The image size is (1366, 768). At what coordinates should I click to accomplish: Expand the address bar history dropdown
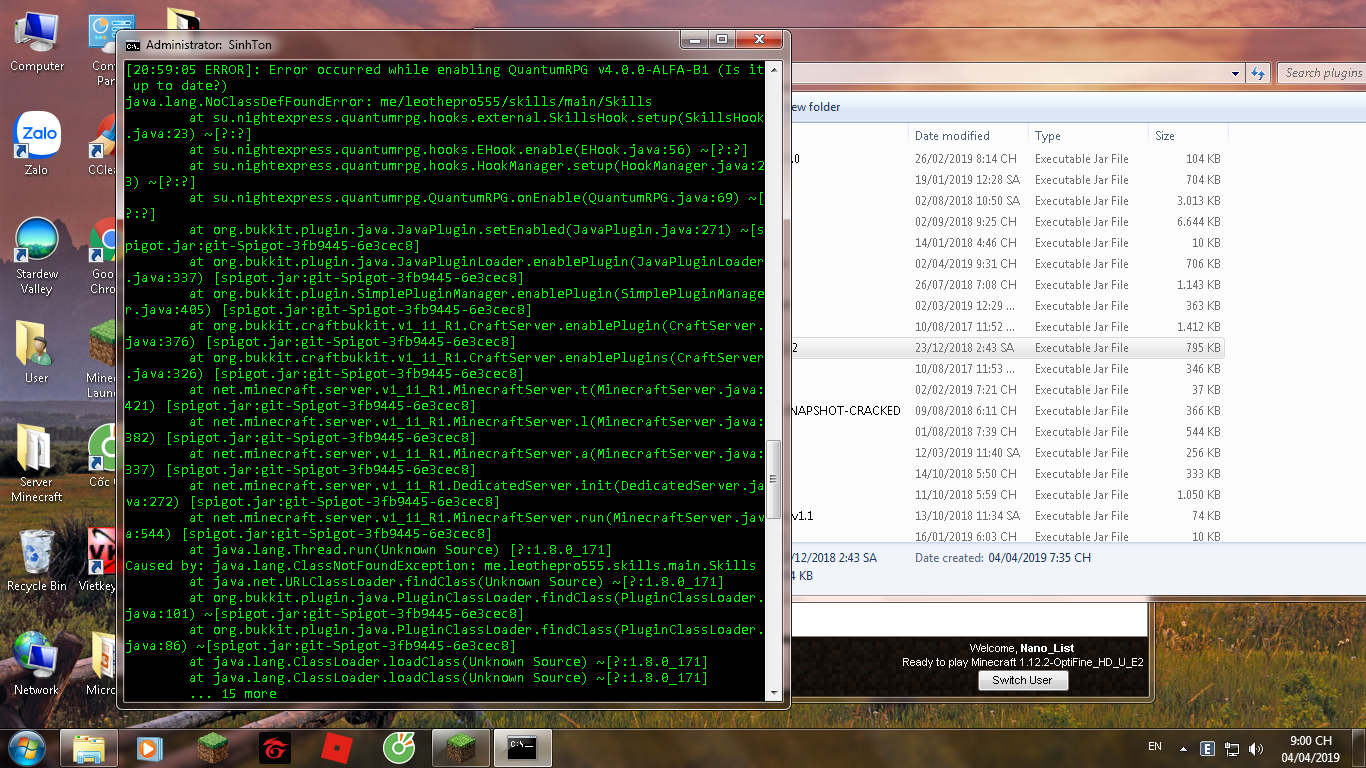(x=1237, y=73)
